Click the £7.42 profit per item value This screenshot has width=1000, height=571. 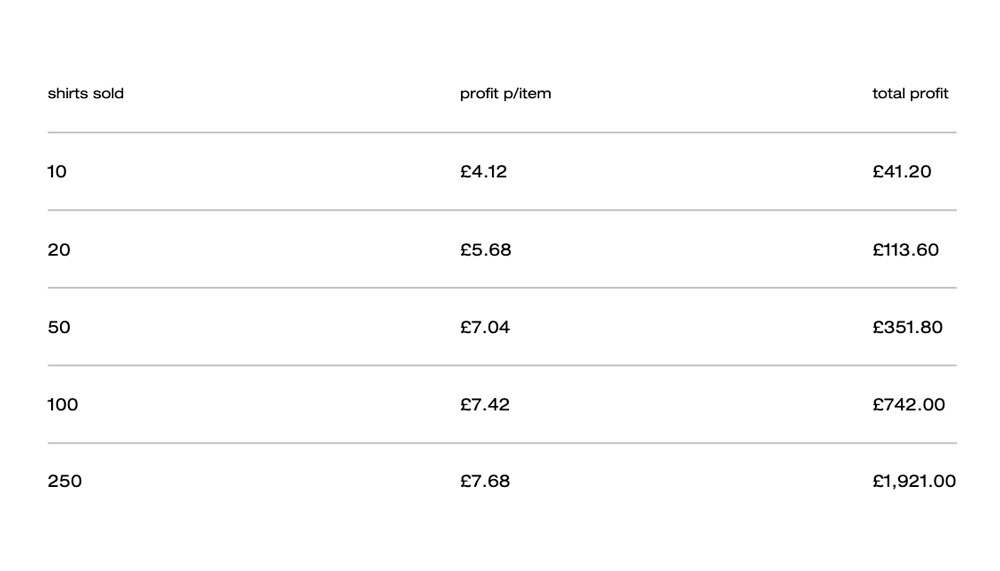pyautogui.click(x=485, y=405)
